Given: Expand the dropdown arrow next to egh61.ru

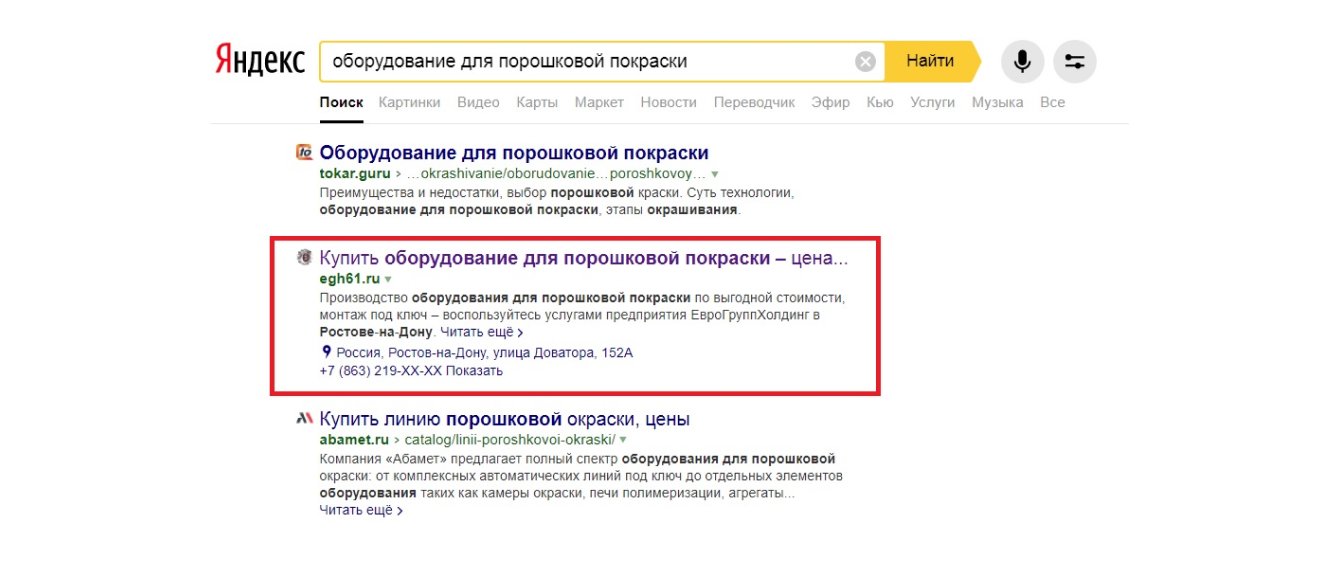Looking at the screenshot, I should pyautogui.click(x=388, y=279).
